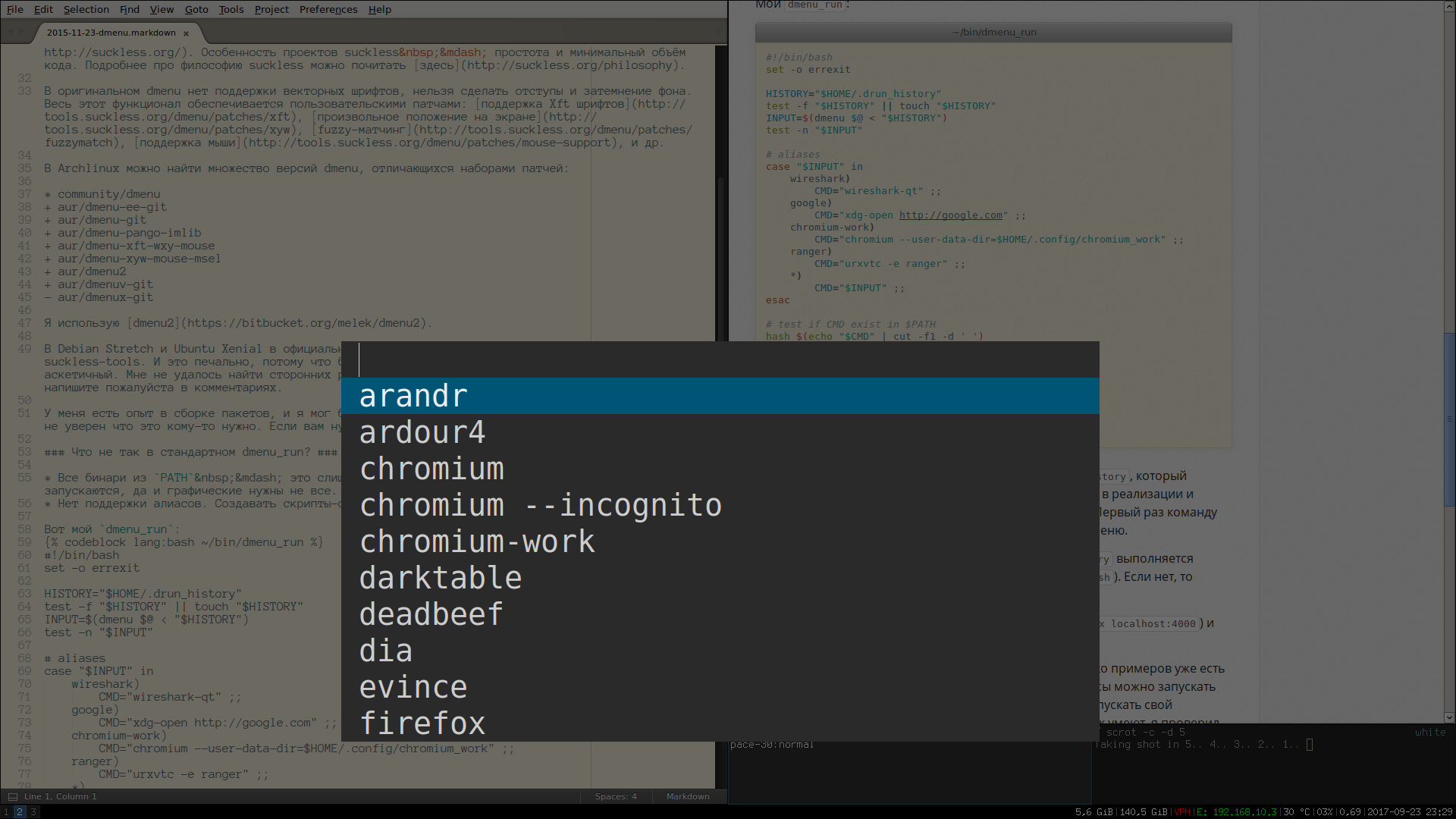This screenshot has width=1456, height=819.
Task: Choose chromium --incognito from the dmenu list
Action: 540,505
